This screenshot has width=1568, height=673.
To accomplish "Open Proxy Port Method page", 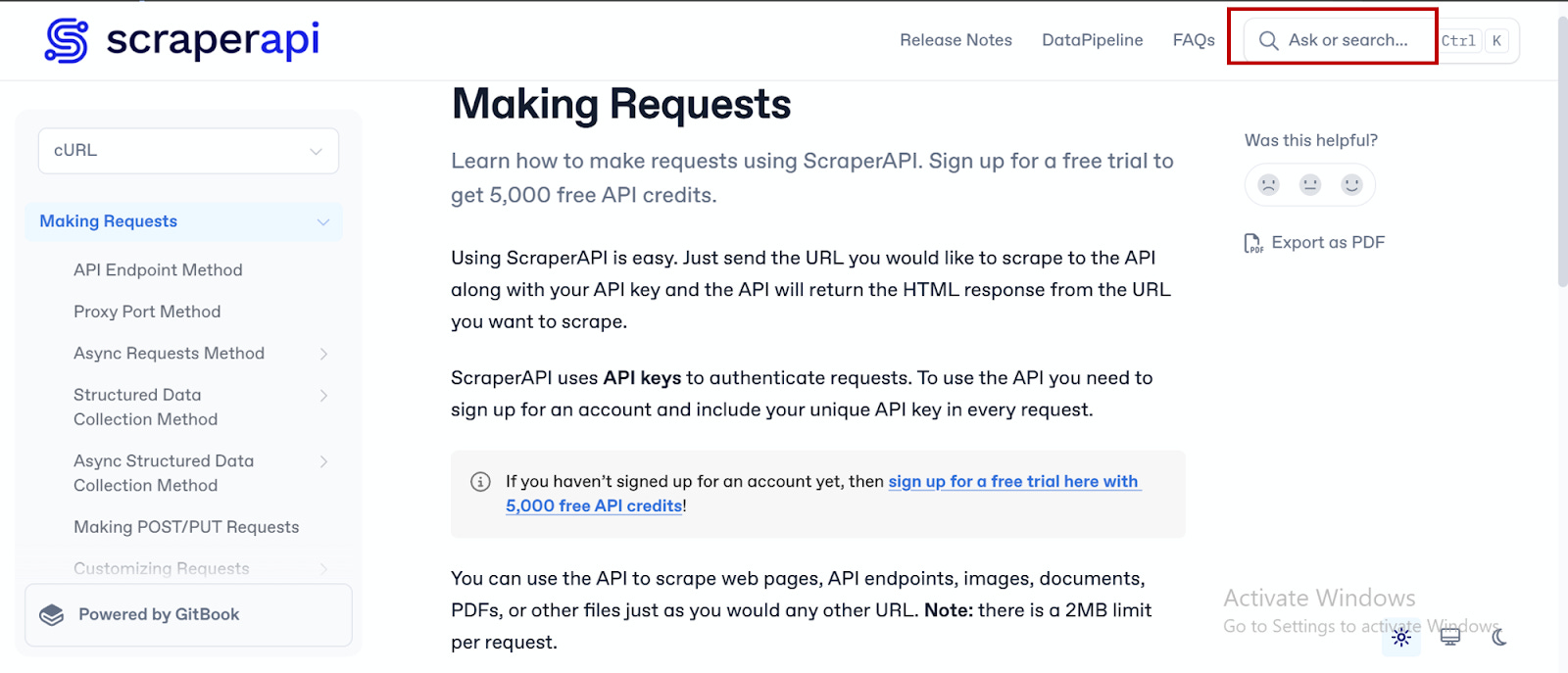I will click(x=147, y=312).
